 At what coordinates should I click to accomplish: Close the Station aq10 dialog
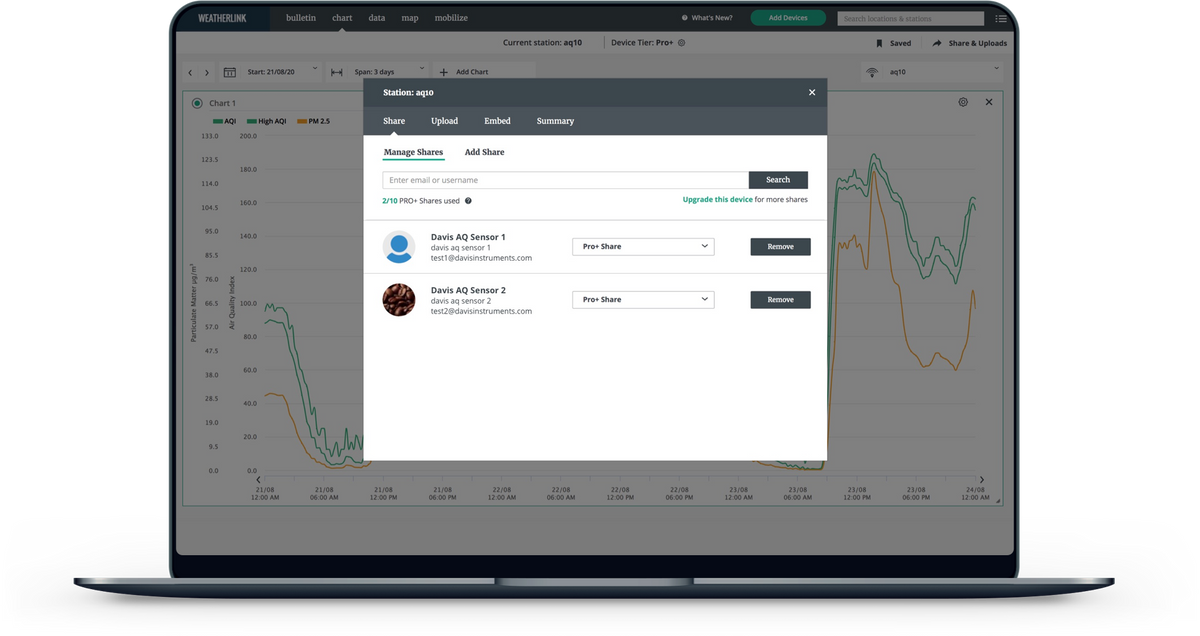[x=812, y=92]
